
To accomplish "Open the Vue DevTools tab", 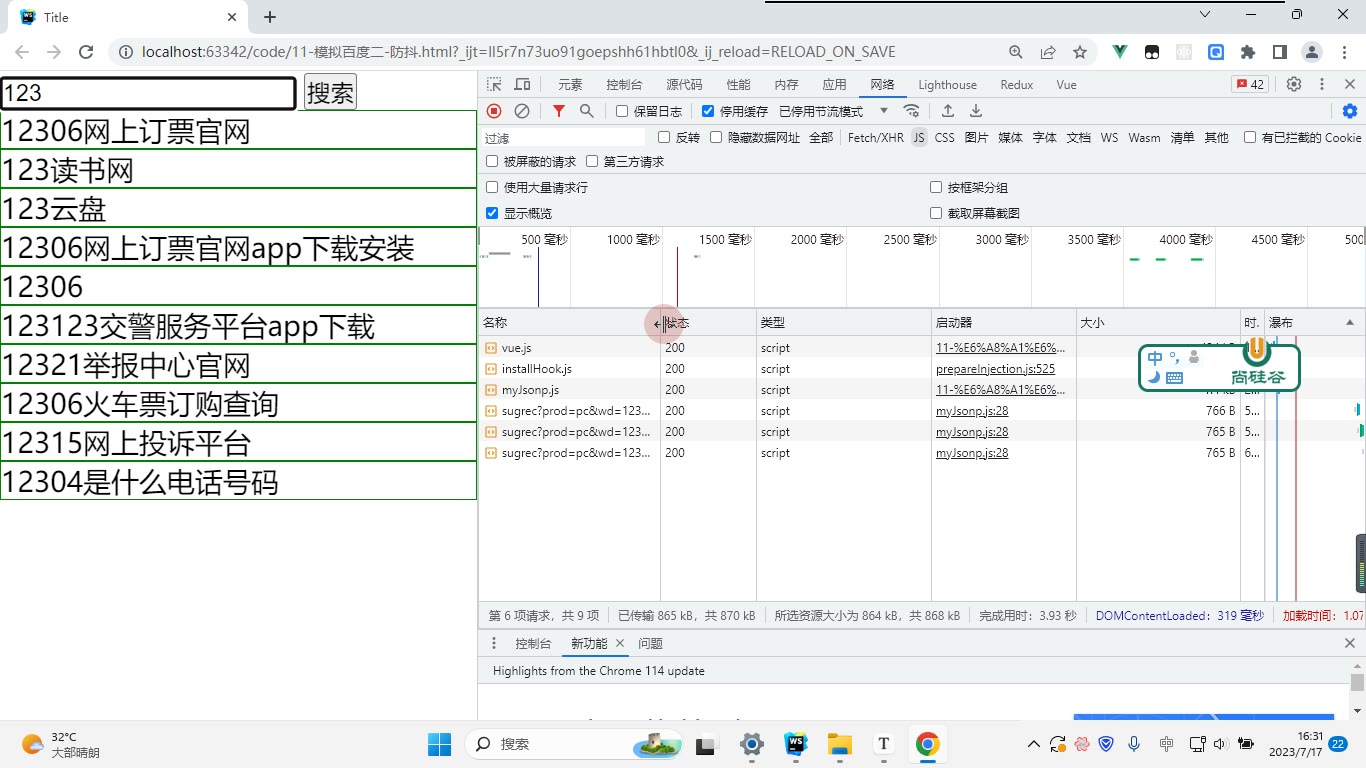I will 1066,85.
